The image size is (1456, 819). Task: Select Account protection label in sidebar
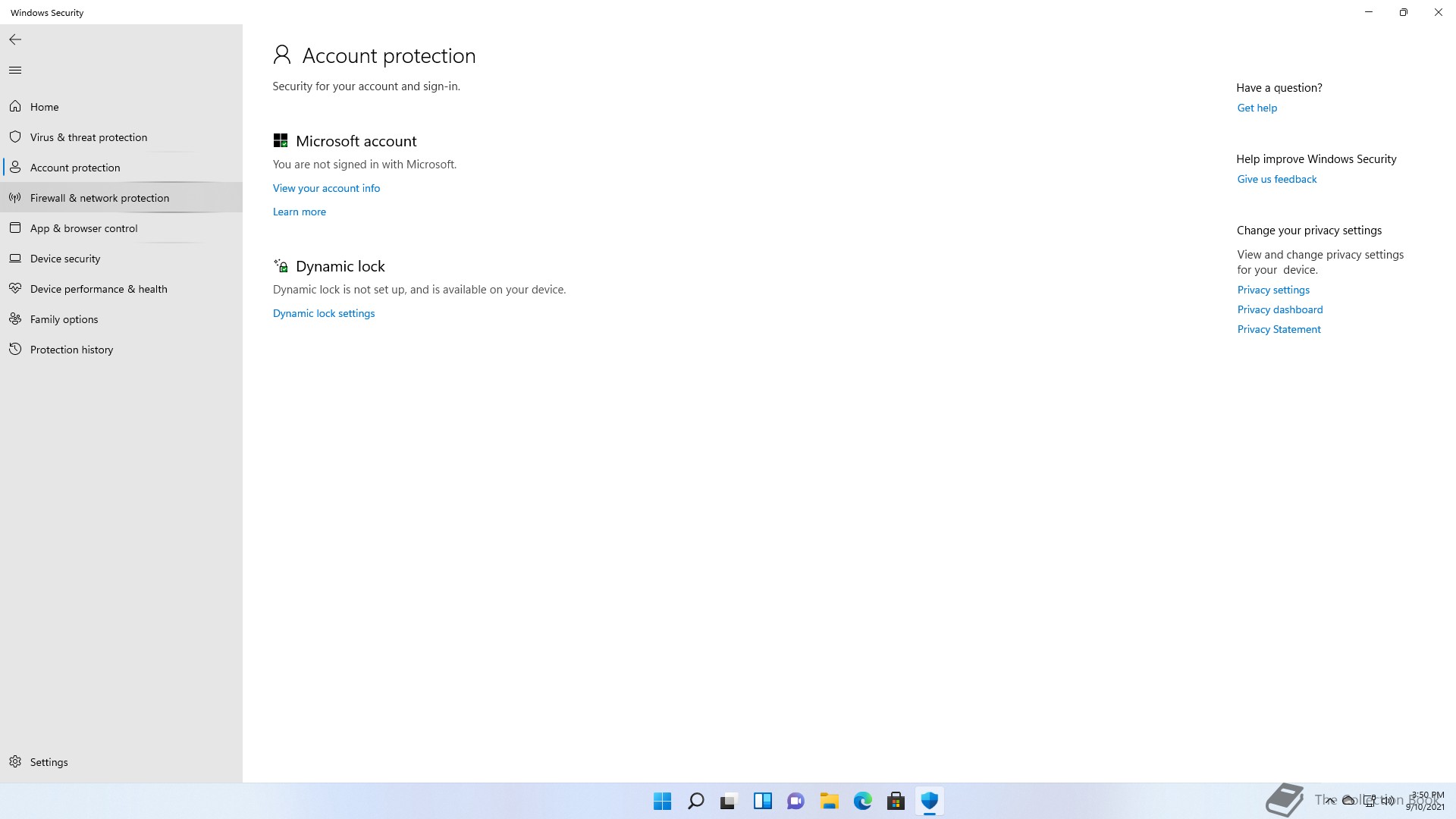75,168
